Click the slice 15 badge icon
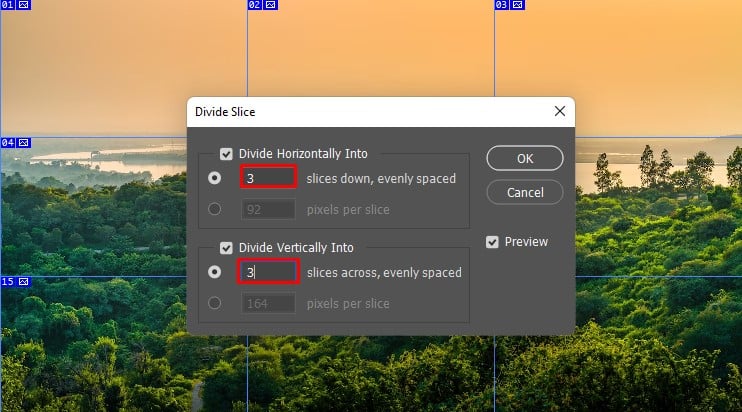 24,281
